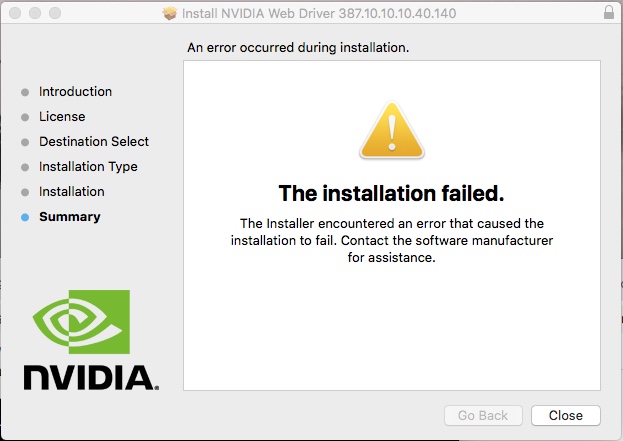Select the Installation step in the sidebar
This screenshot has height=441, width=623.
[x=71, y=192]
